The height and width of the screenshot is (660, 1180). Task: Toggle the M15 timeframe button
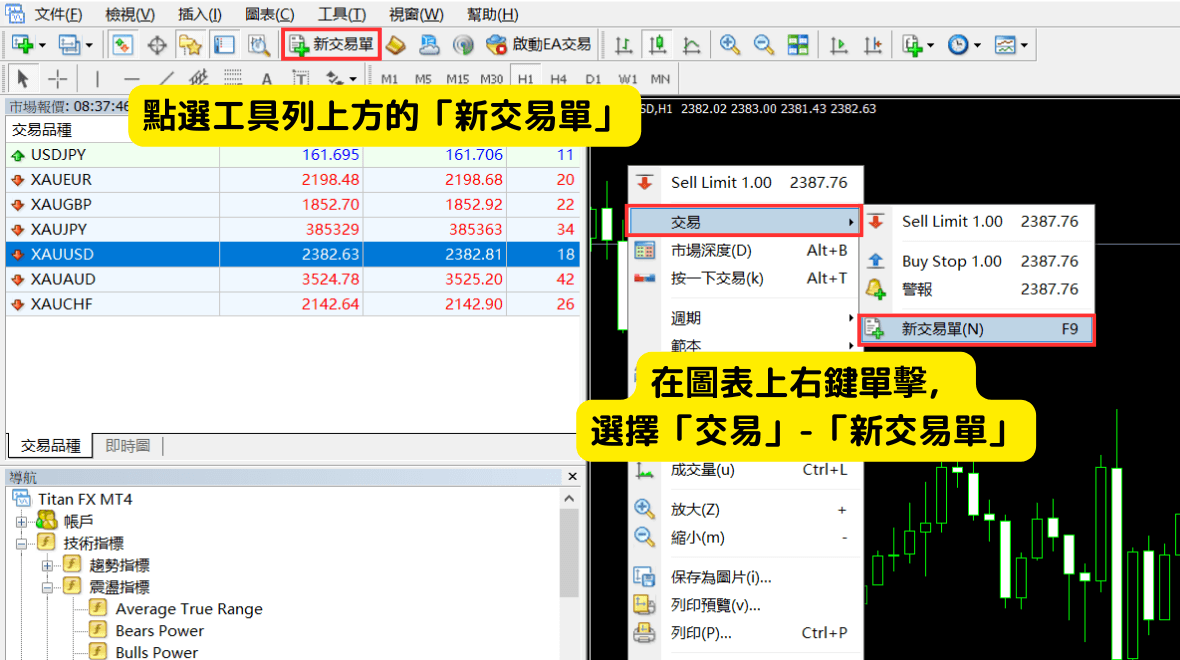(x=457, y=79)
